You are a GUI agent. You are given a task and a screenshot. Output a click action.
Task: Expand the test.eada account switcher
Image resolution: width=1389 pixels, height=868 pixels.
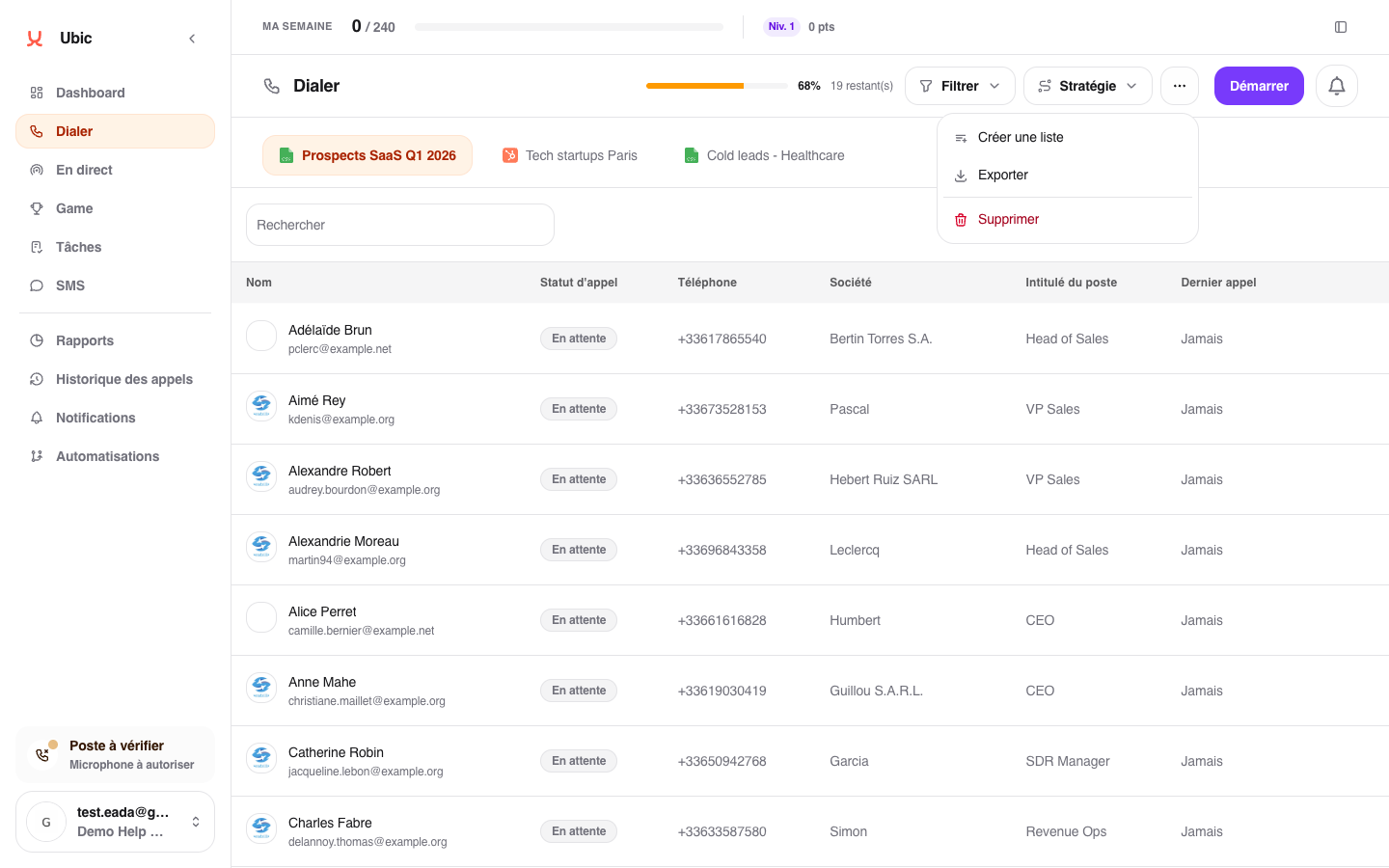pos(115,822)
